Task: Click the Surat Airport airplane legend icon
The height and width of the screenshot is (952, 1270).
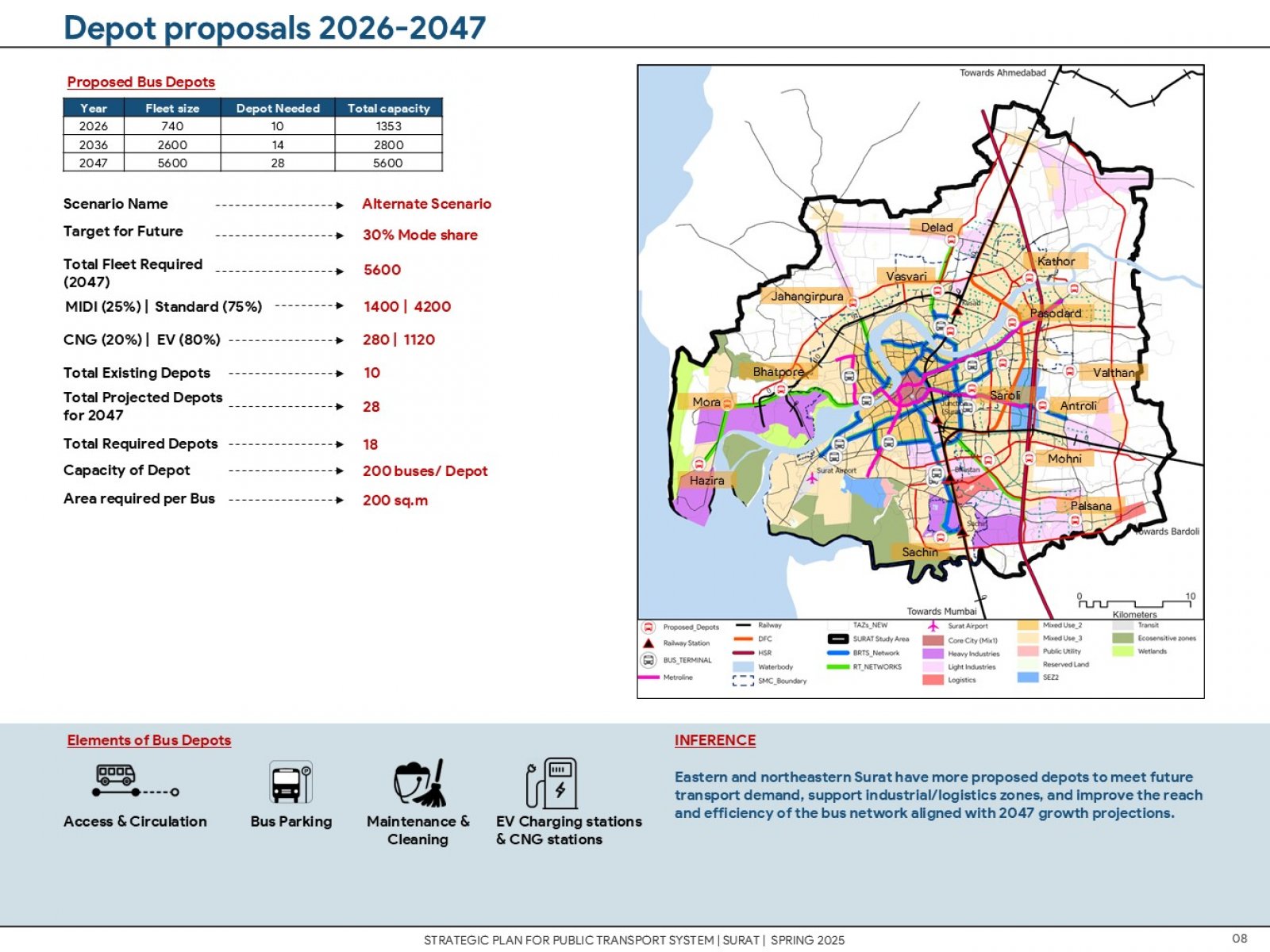Action: [933, 626]
